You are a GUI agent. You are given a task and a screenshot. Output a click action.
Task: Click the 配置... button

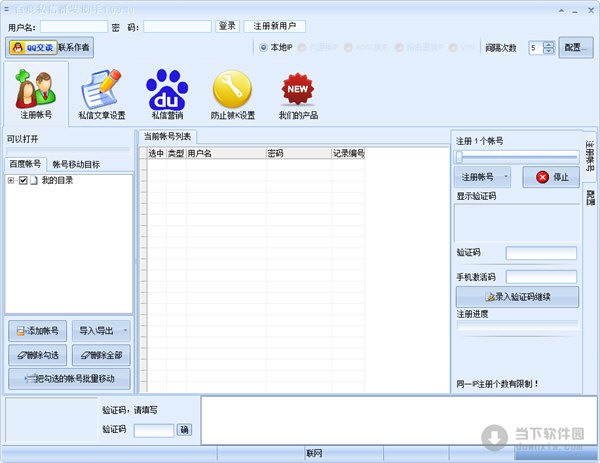pyautogui.click(x=576, y=47)
